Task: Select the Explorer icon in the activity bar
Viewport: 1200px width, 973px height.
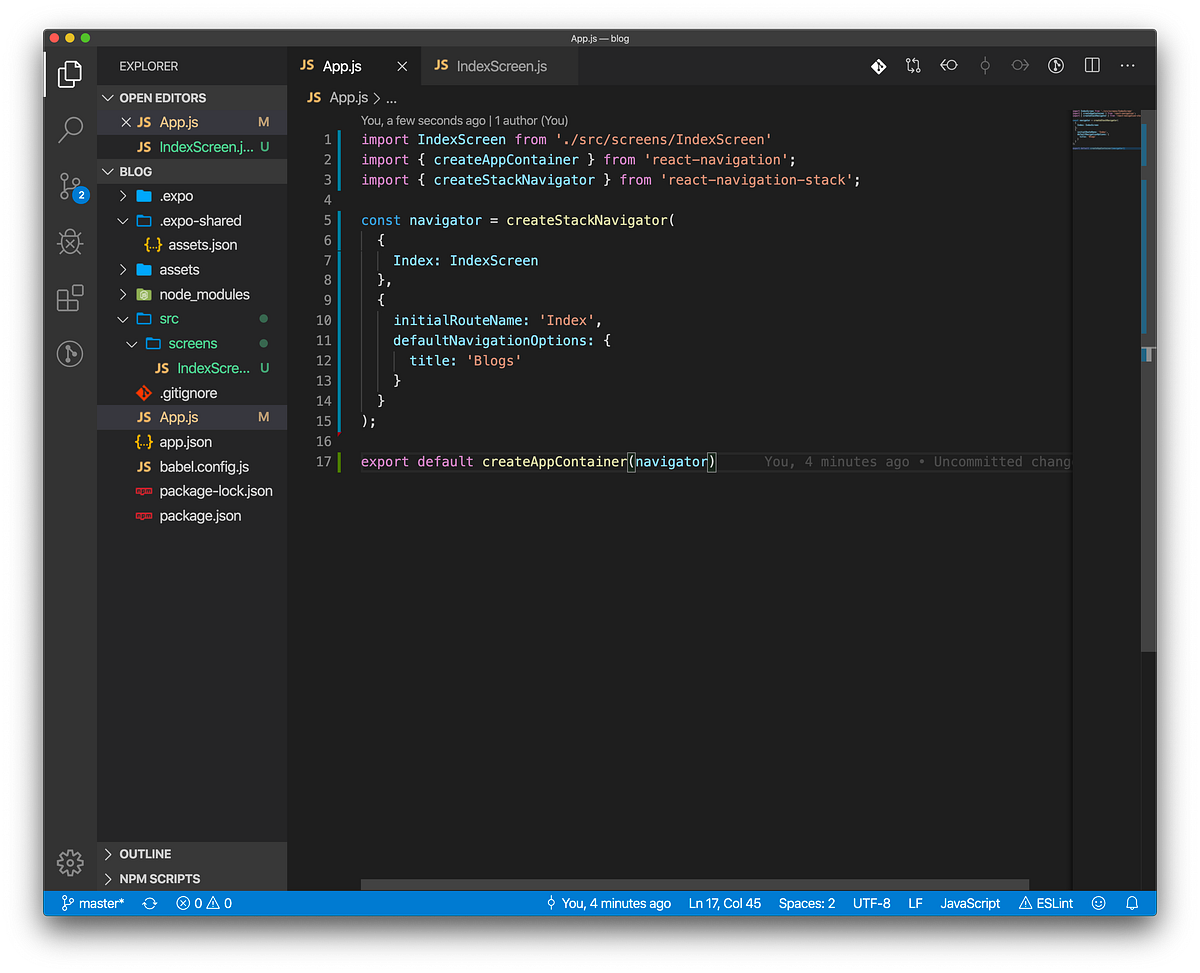Action: (69, 73)
